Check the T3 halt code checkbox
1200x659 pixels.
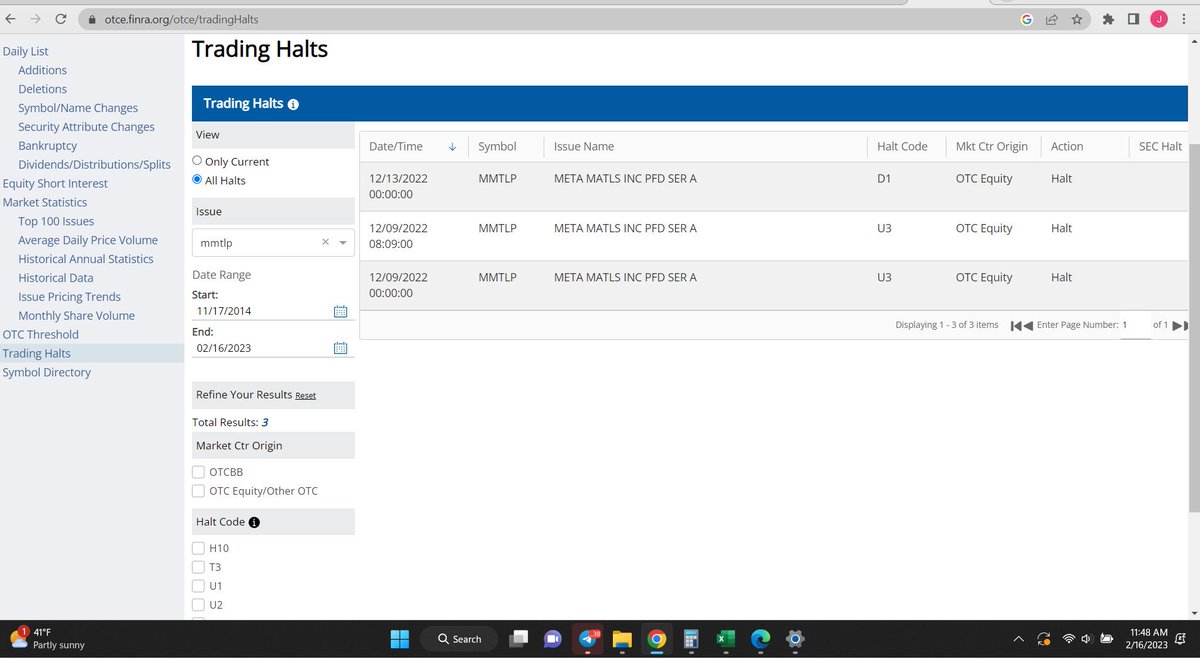pos(198,567)
